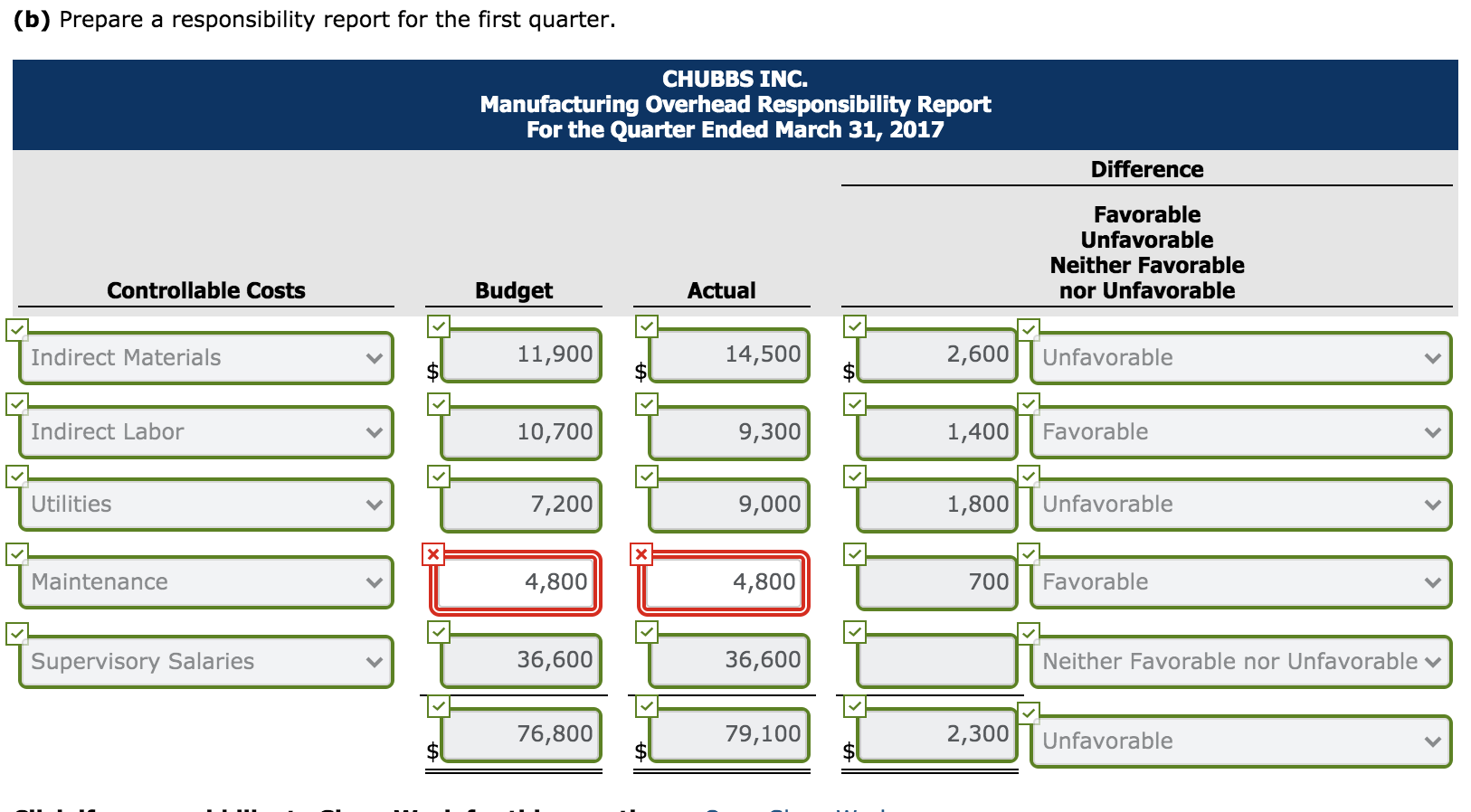Open the Utilities cost dropdown
1471x812 pixels.
tap(206, 505)
